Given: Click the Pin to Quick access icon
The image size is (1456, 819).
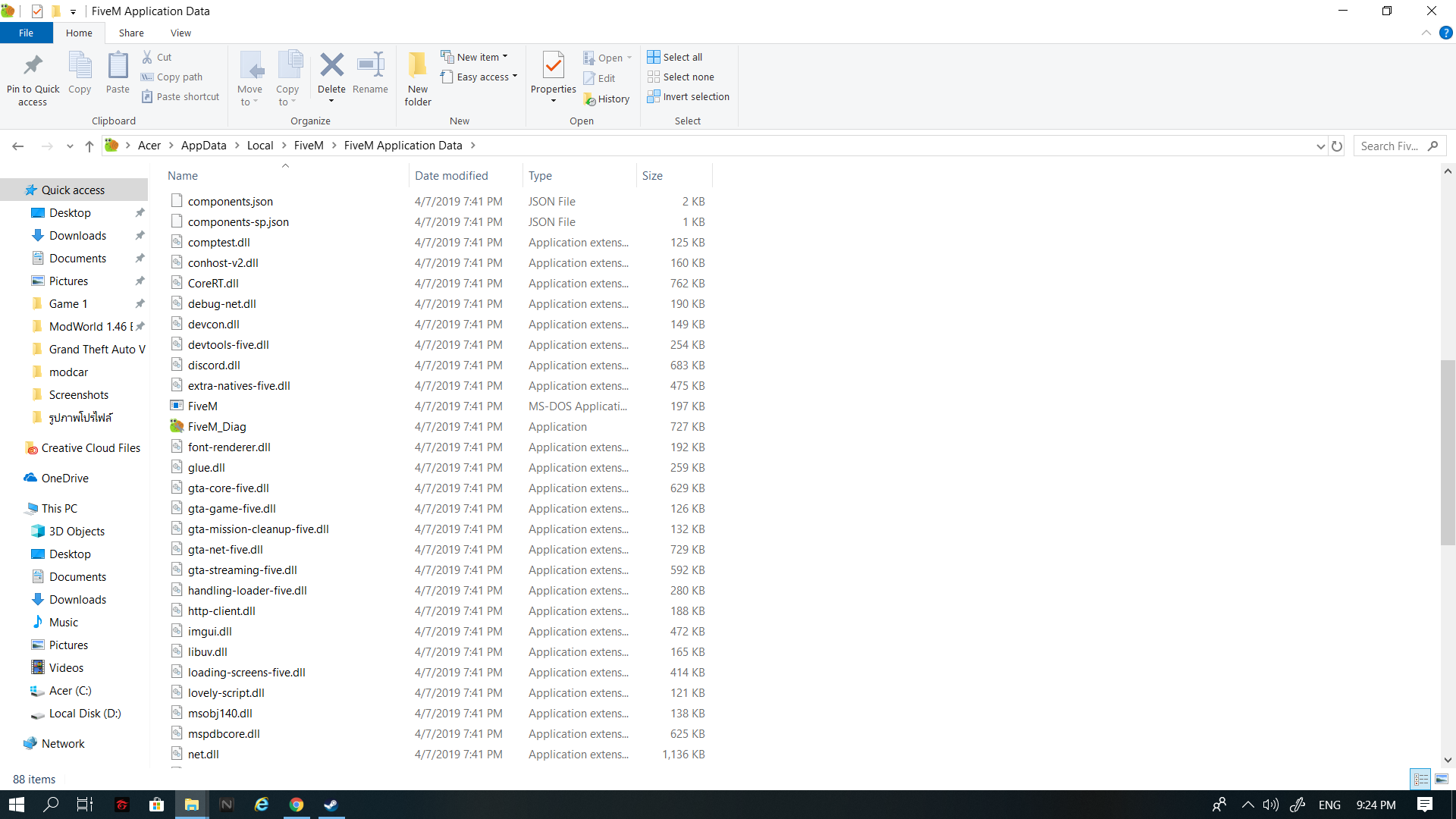Looking at the screenshot, I should tap(33, 67).
